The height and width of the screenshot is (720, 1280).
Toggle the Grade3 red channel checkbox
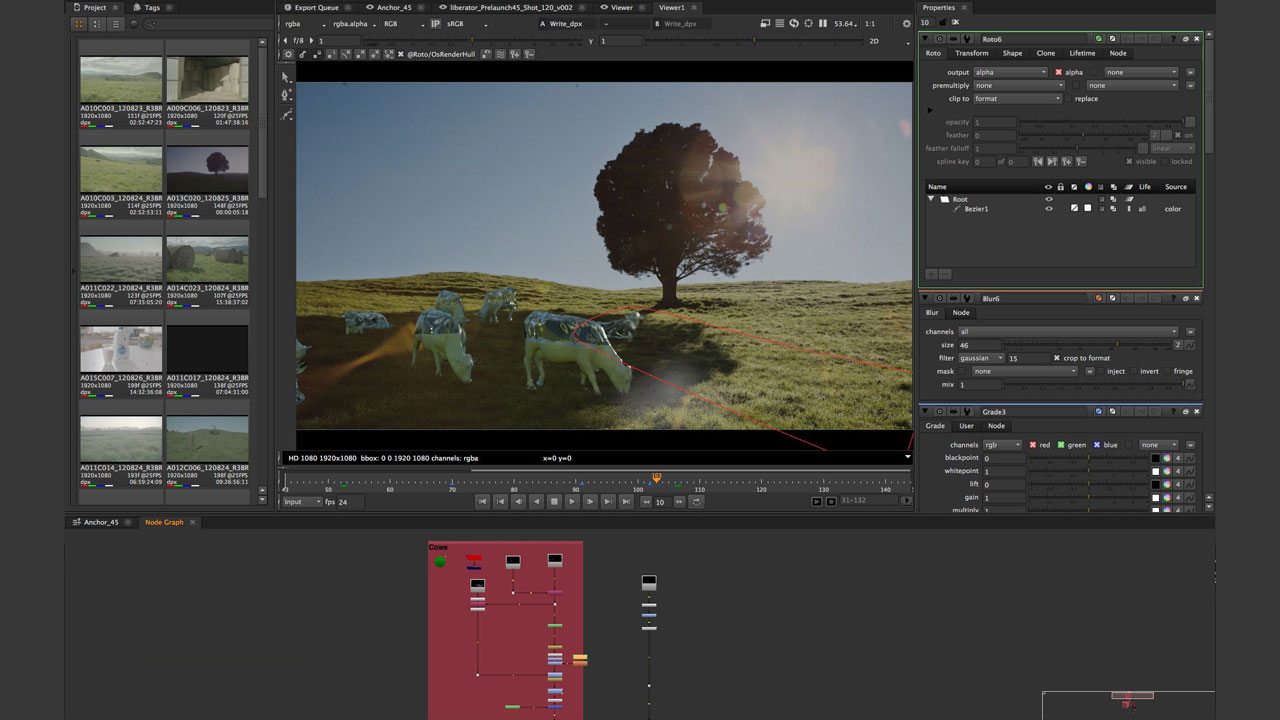tap(1033, 445)
